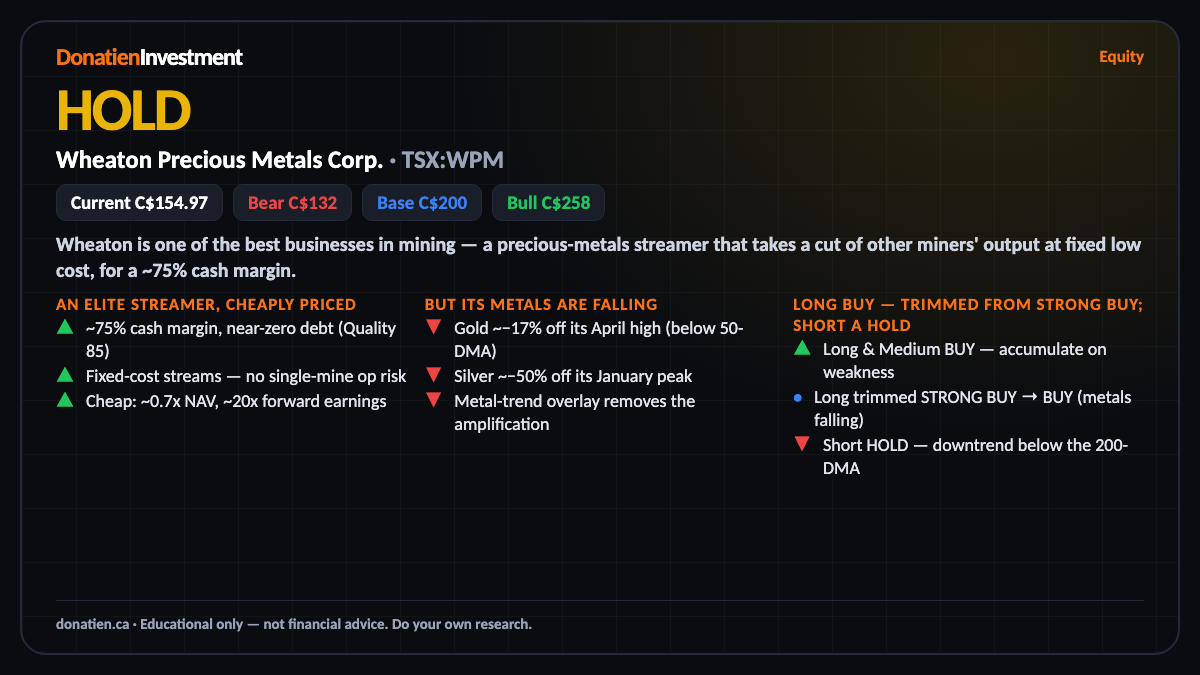Click red down triangle beside Gold ~−17%
The image size is (1200, 675).
click(x=433, y=327)
